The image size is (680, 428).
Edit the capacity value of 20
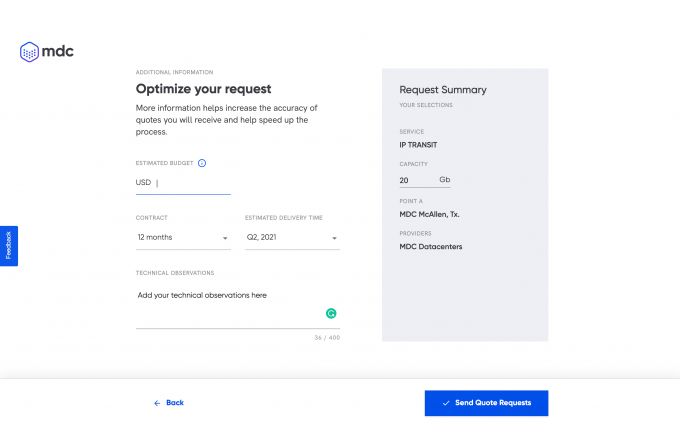[417, 180]
